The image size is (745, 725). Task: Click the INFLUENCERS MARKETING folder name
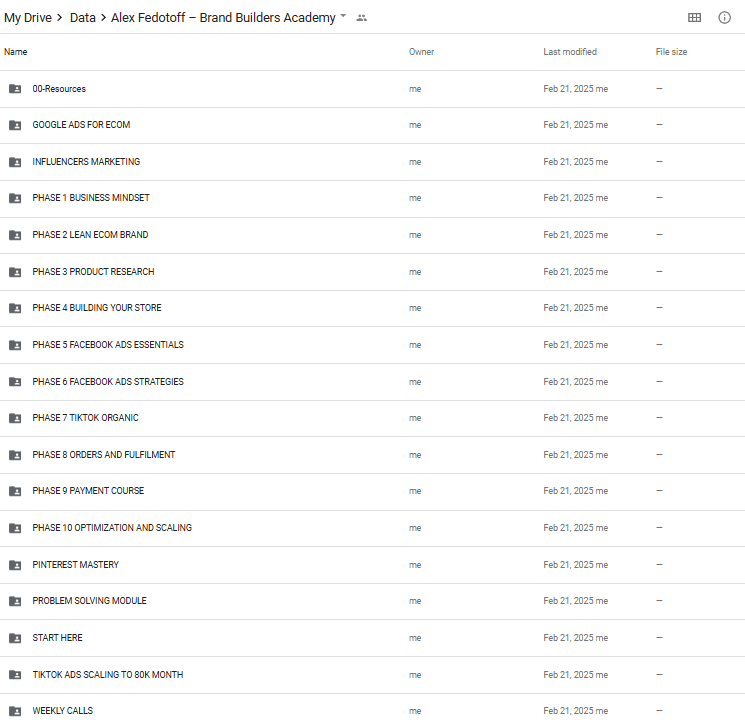tap(86, 162)
